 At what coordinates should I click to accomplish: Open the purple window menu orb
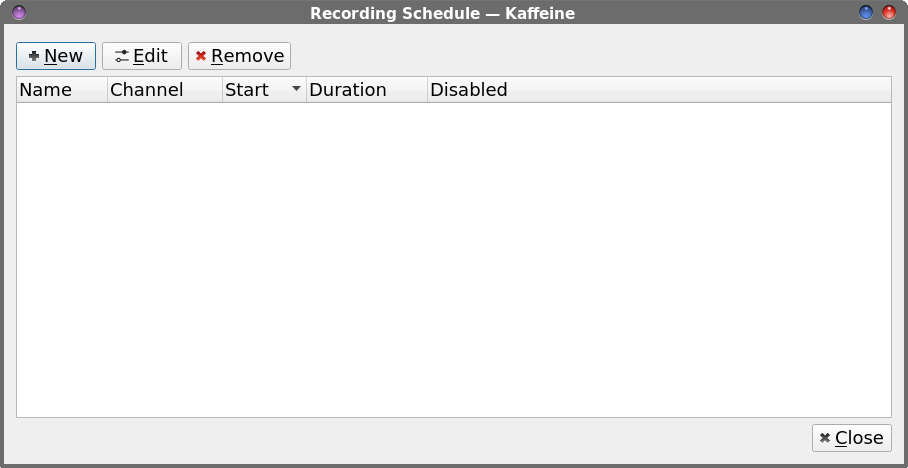pos(19,12)
